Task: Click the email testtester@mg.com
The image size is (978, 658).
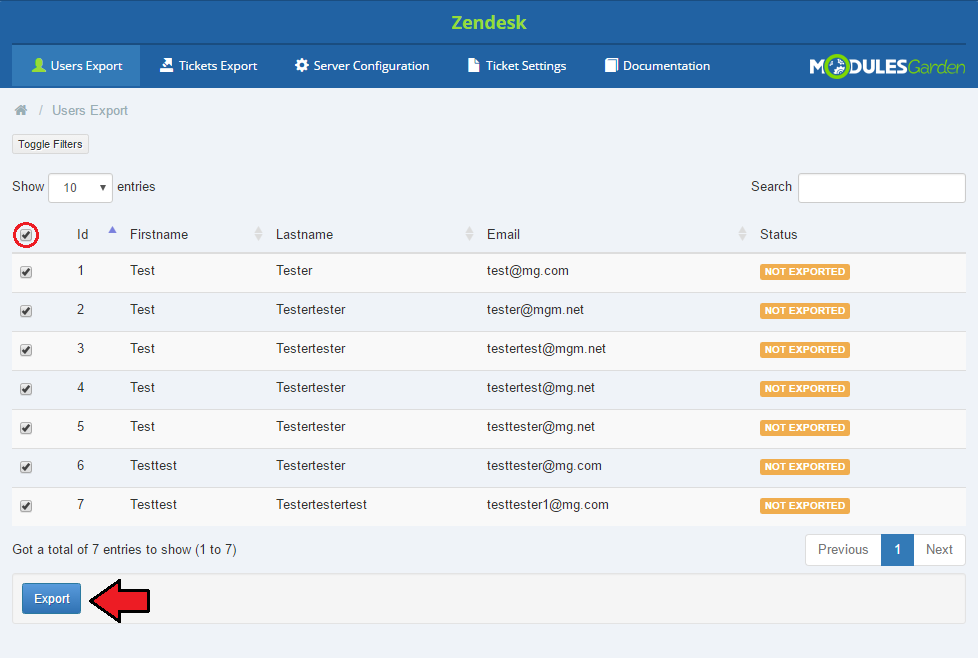Action: point(545,465)
